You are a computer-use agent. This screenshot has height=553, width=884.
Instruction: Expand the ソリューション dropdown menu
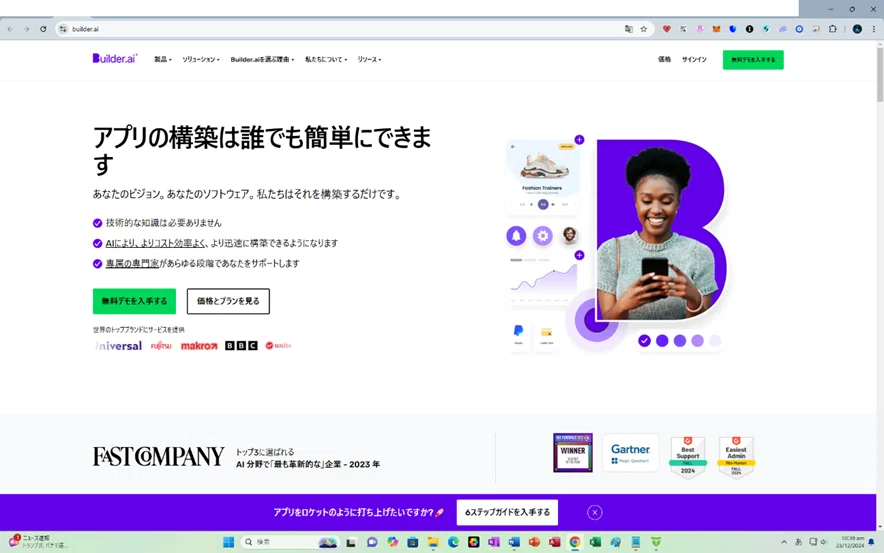pyautogui.click(x=201, y=59)
